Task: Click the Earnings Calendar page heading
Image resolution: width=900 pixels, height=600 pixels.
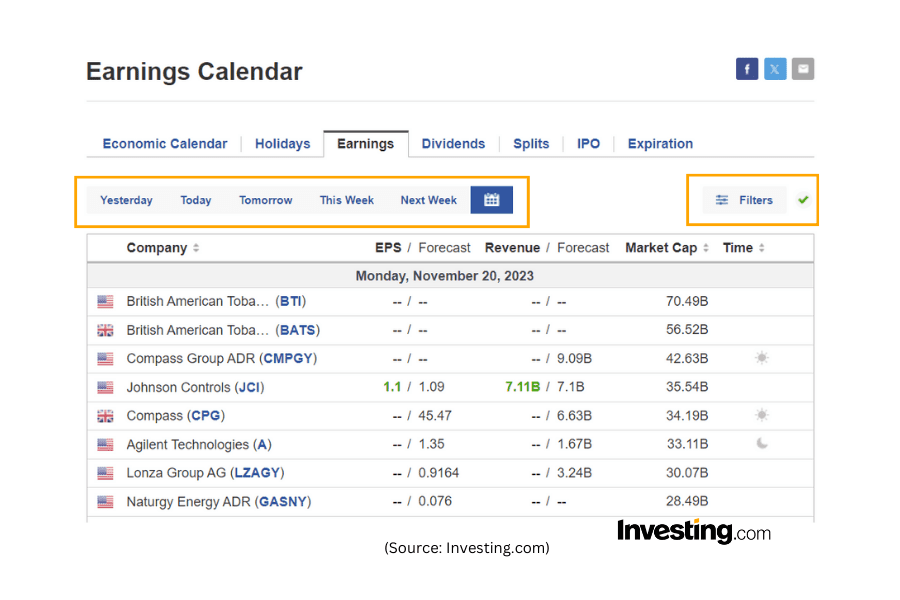Action: click(x=194, y=72)
